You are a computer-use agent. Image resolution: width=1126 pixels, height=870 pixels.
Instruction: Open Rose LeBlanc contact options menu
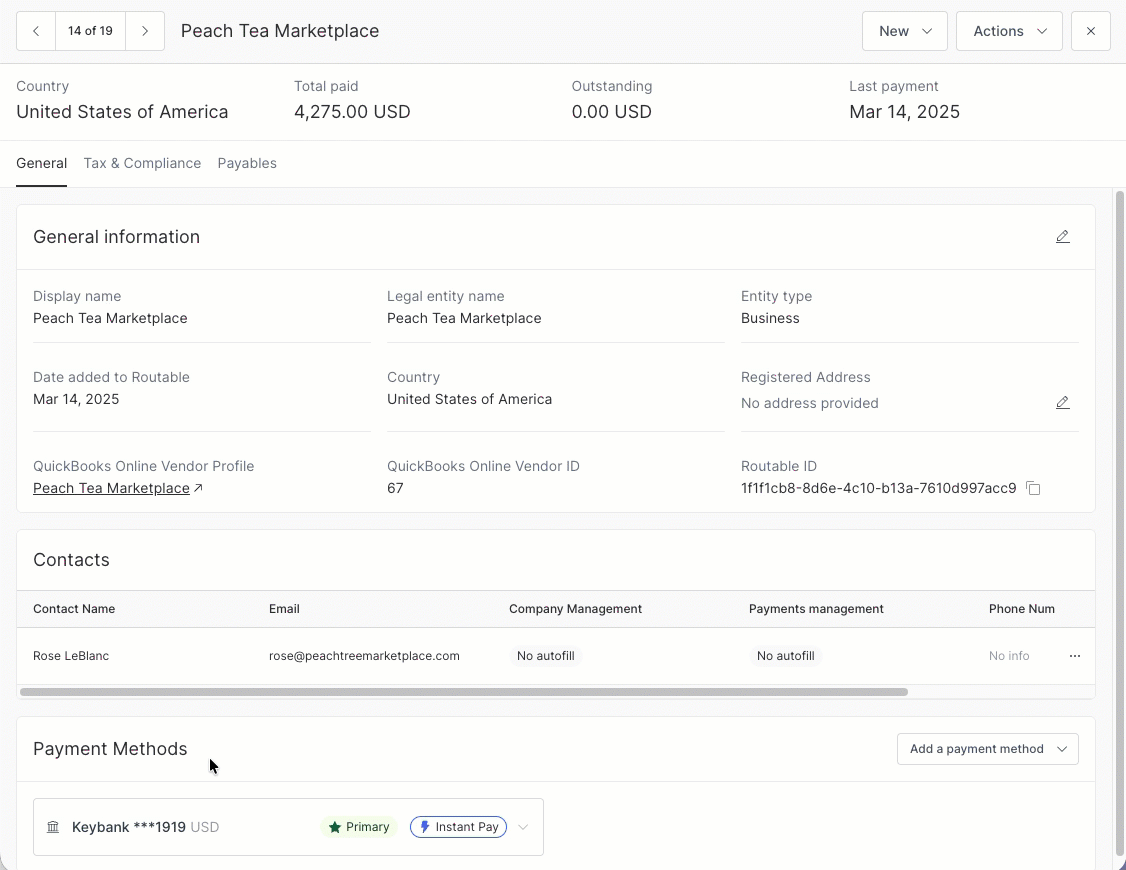pos(1074,656)
